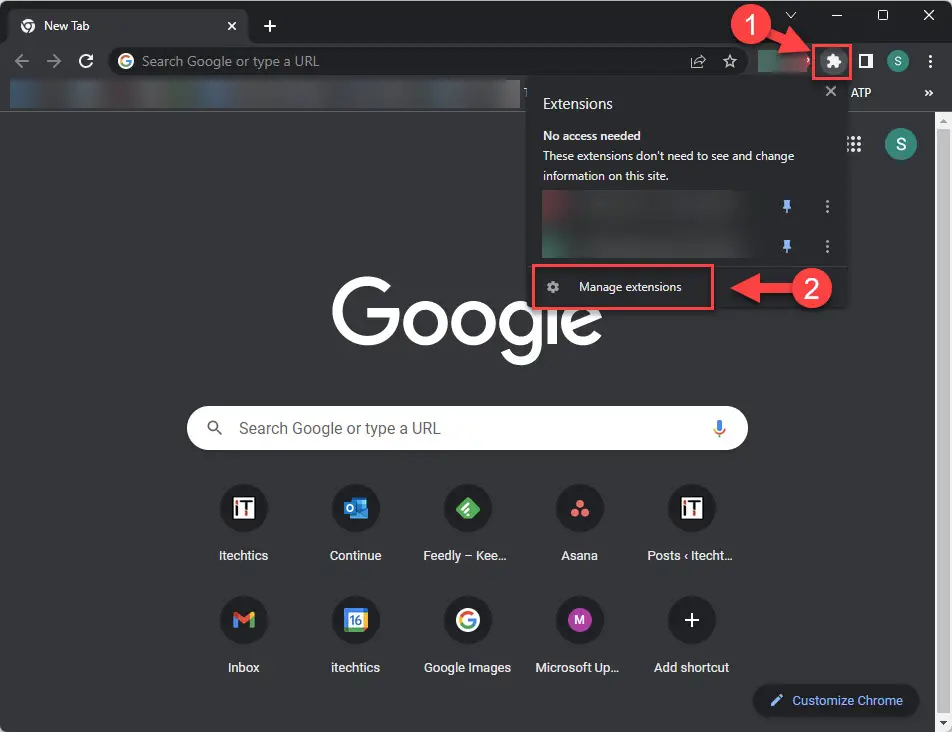Switch to the New Tab tab
The image size is (952, 732).
[128, 26]
